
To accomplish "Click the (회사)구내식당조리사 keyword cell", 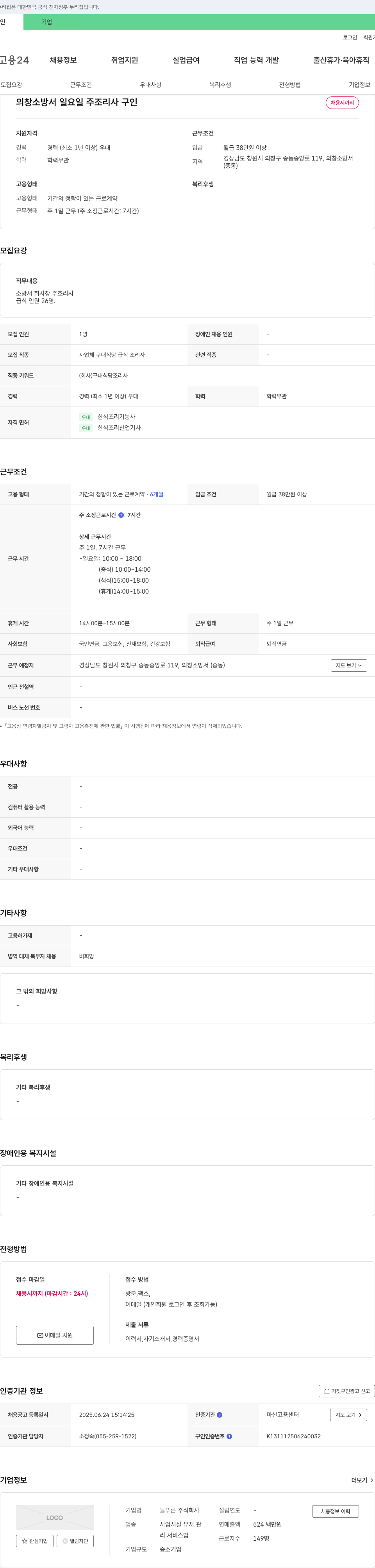I will pyautogui.click(x=104, y=376).
